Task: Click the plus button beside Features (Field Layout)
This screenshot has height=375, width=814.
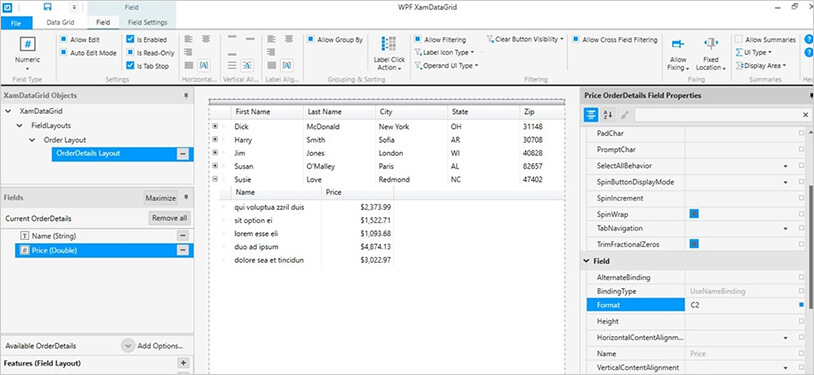Action: pyautogui.click(x=183, y=363)
